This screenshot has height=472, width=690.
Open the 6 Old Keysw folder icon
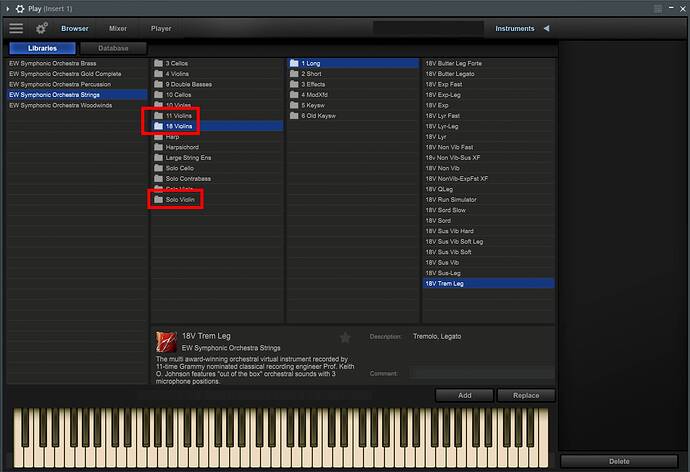click(x=294, y=116)
